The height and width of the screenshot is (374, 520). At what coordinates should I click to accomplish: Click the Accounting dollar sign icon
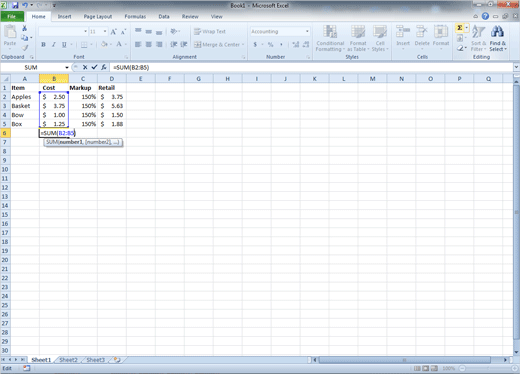point(255,44)
